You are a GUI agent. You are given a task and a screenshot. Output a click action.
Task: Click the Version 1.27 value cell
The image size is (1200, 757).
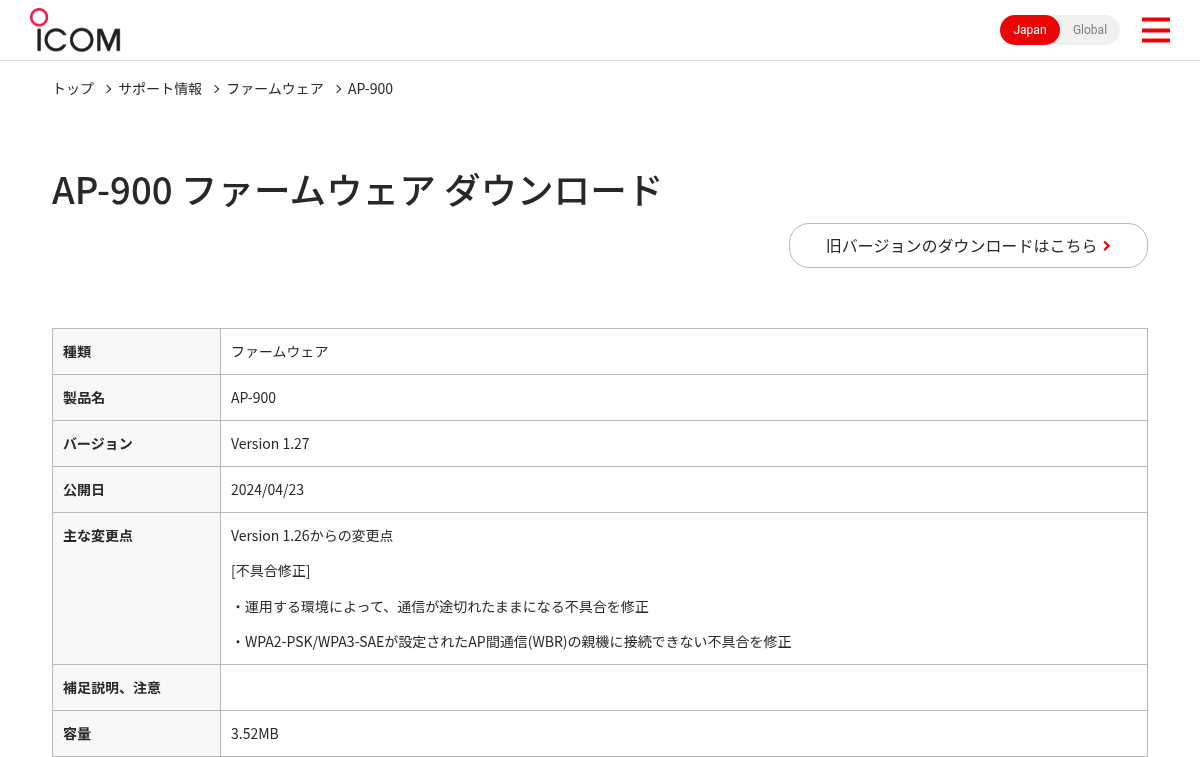(x=684, y=444)
